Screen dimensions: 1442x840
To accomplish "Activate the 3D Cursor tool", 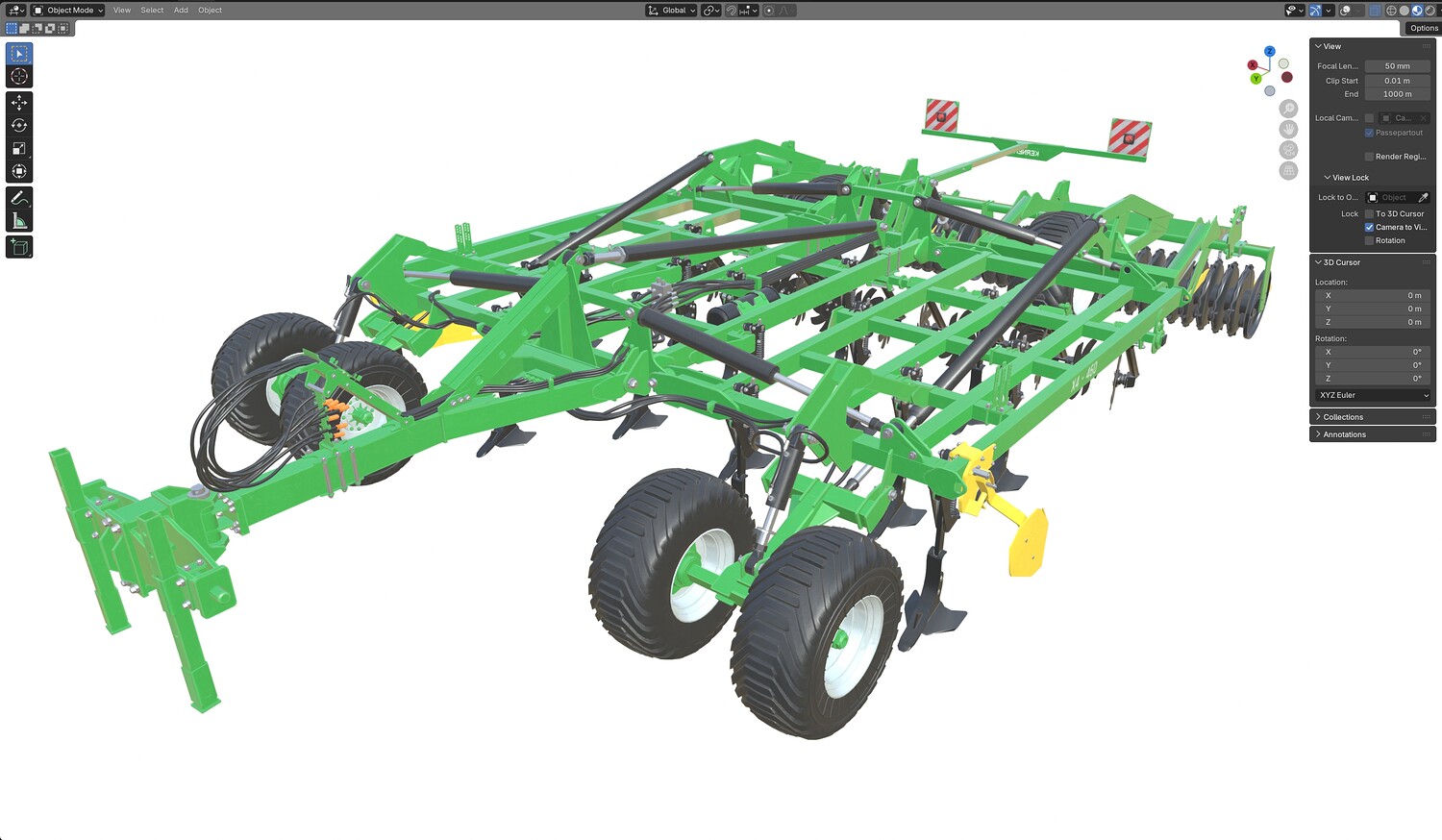I will (x=19, y=77).
